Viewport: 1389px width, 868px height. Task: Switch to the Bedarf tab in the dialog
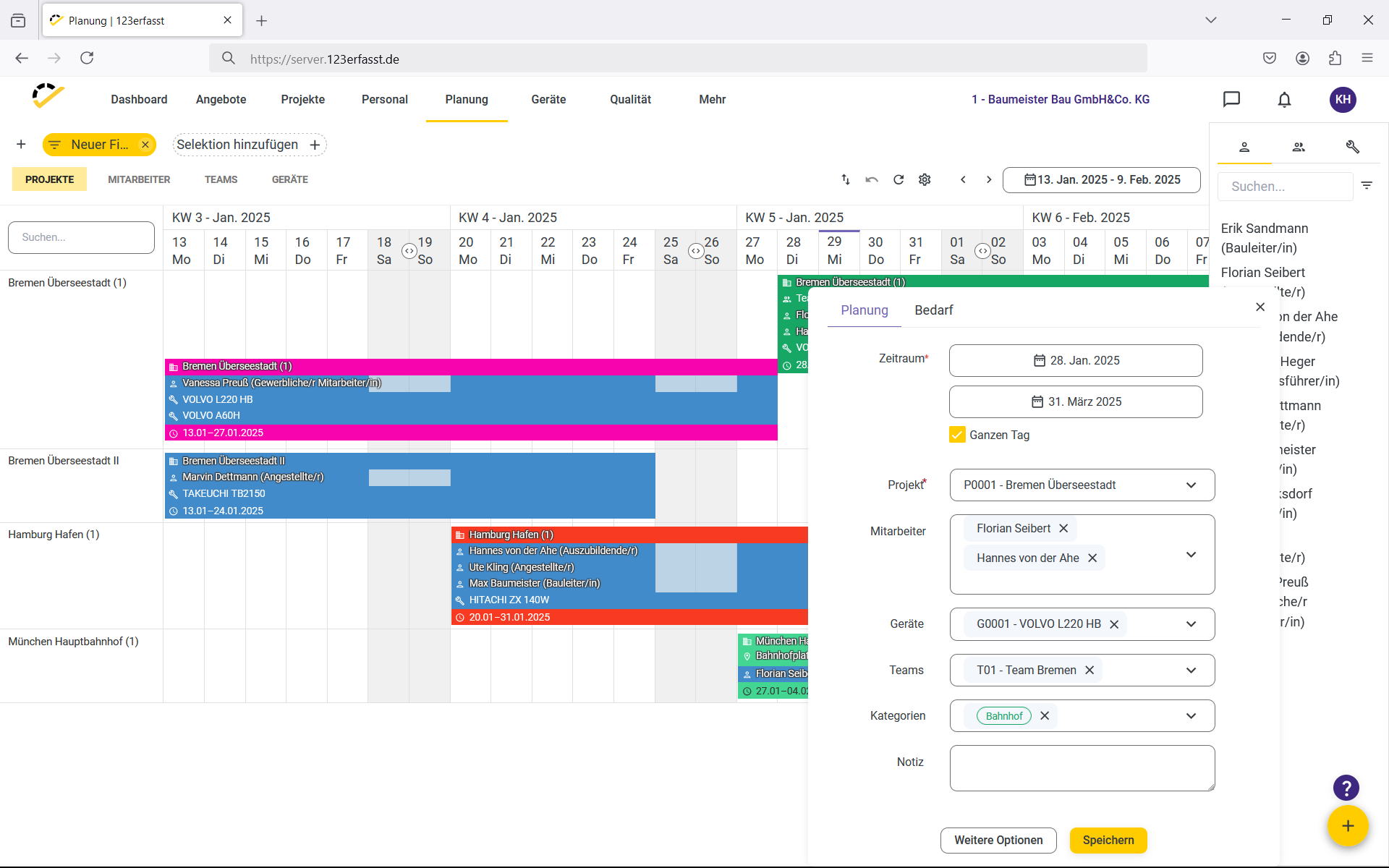pyautogui.click(x=934, y=310)
